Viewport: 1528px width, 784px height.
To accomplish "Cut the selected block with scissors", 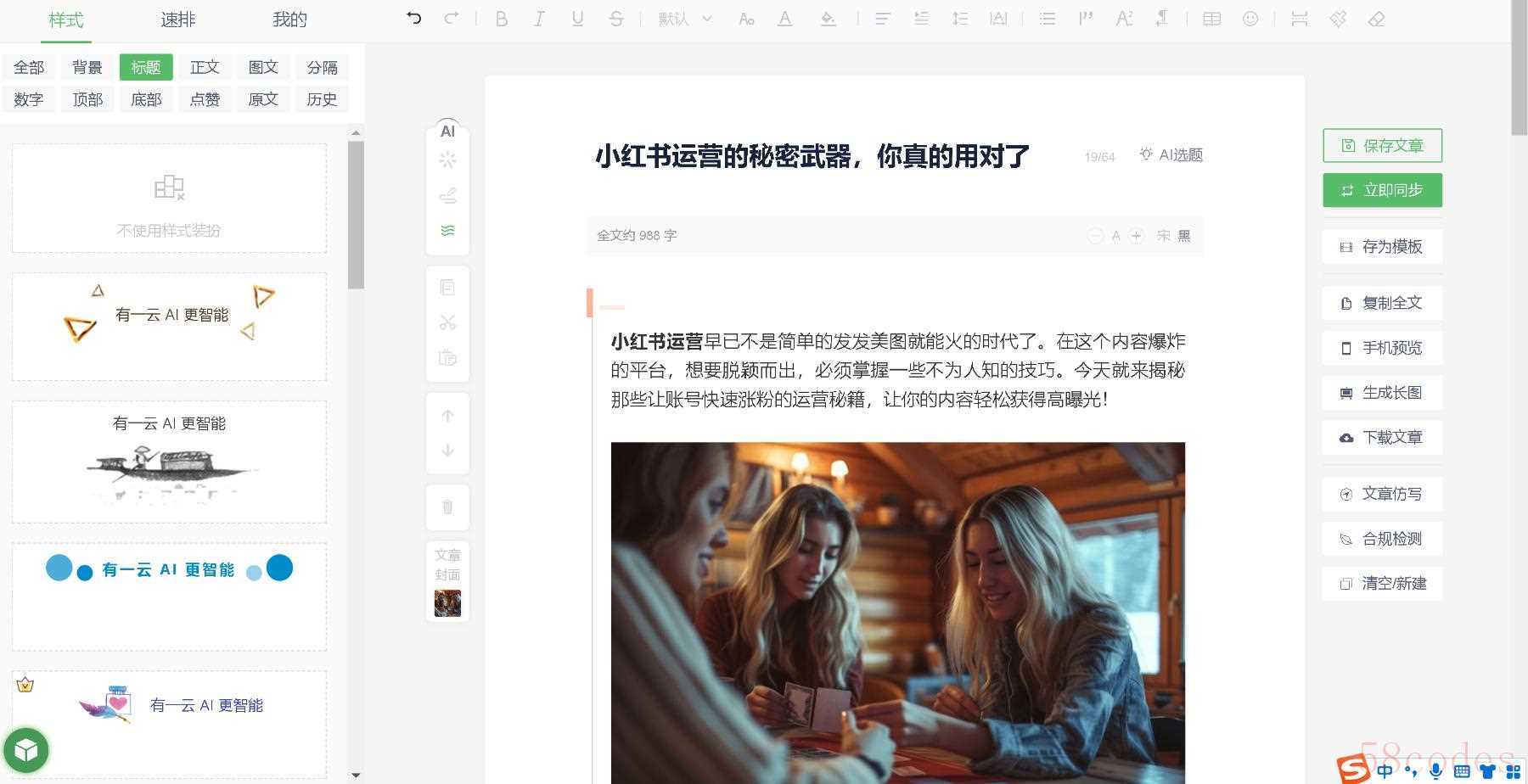I will pyautogui.click(x=447, y=322).
